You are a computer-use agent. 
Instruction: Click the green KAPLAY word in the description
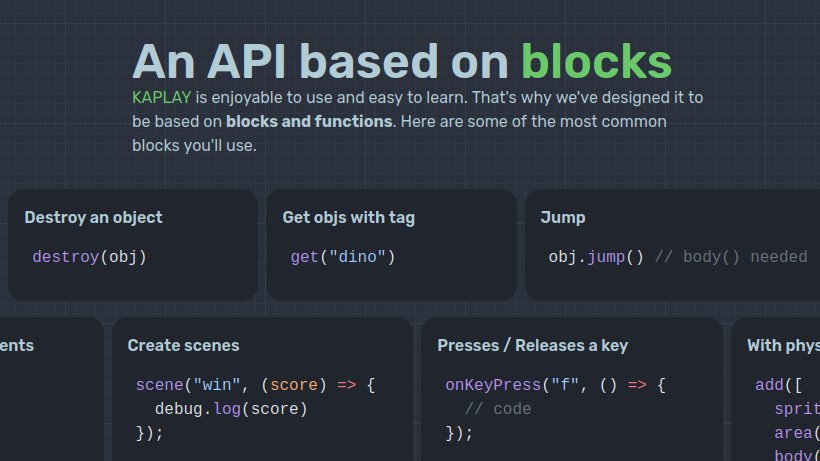click(161, 98)
